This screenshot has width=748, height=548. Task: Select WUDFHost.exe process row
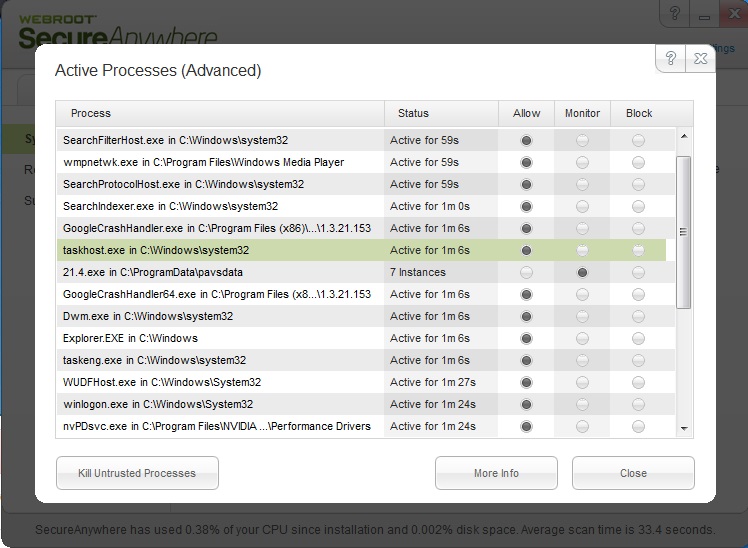pyautogui.click(x=366, y=382)
